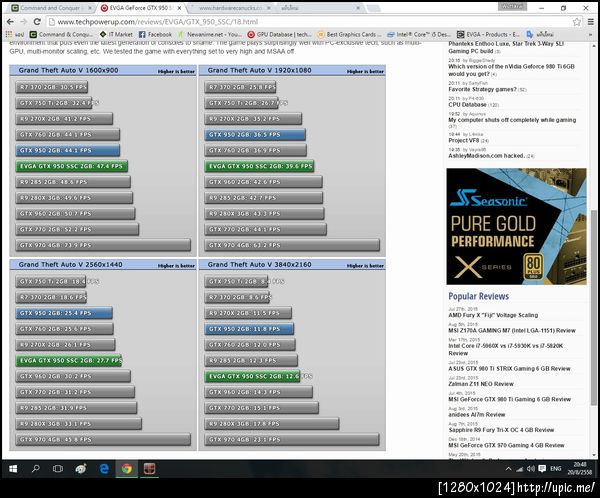600x498 pixels.
Task: Open thread about computer shutting off while gaming
Action: click(x=512, y=122)
